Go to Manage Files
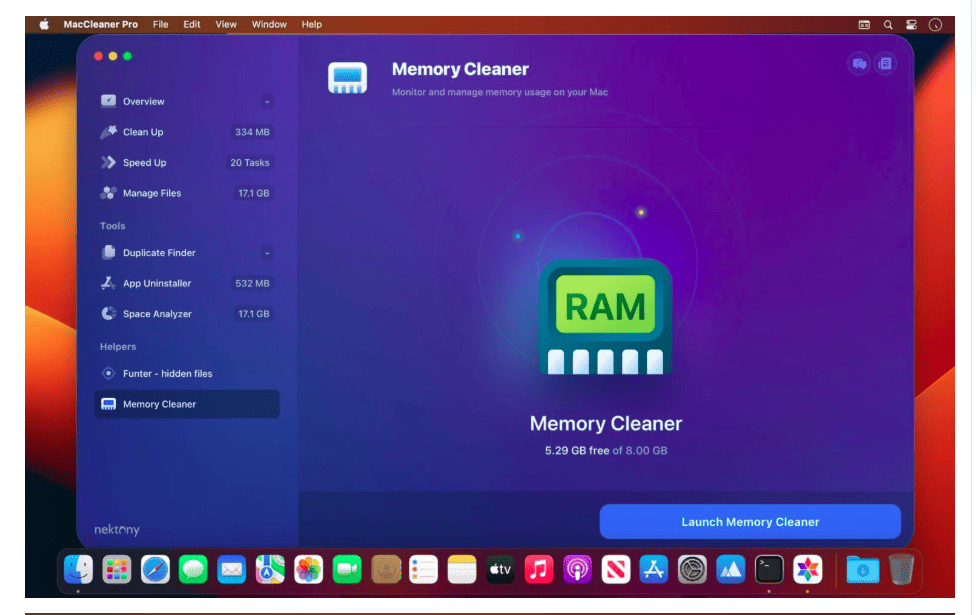Image resolution: width=976 pixels, height=615 pixels. point(187,193)
